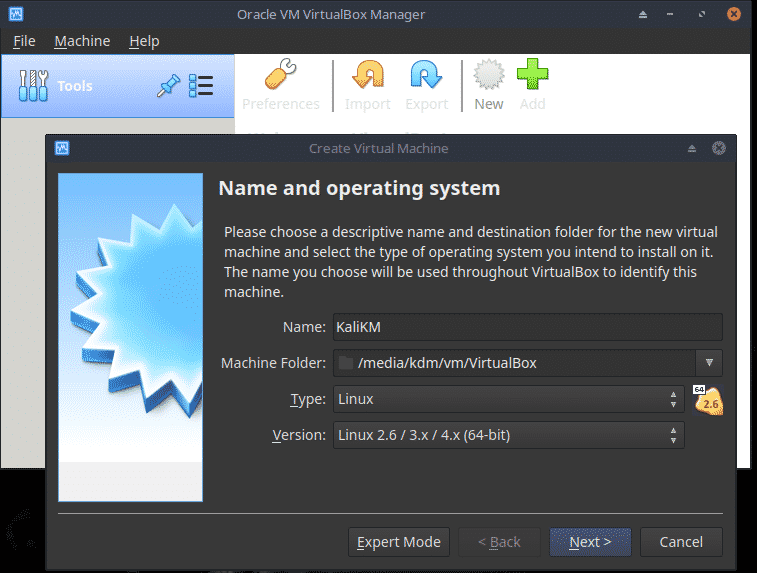Image resolution: width=757 pixels, height=573 pixels.
Task: Expand the Machine Folder dropdown arrow
Action: tap(708, 363)
